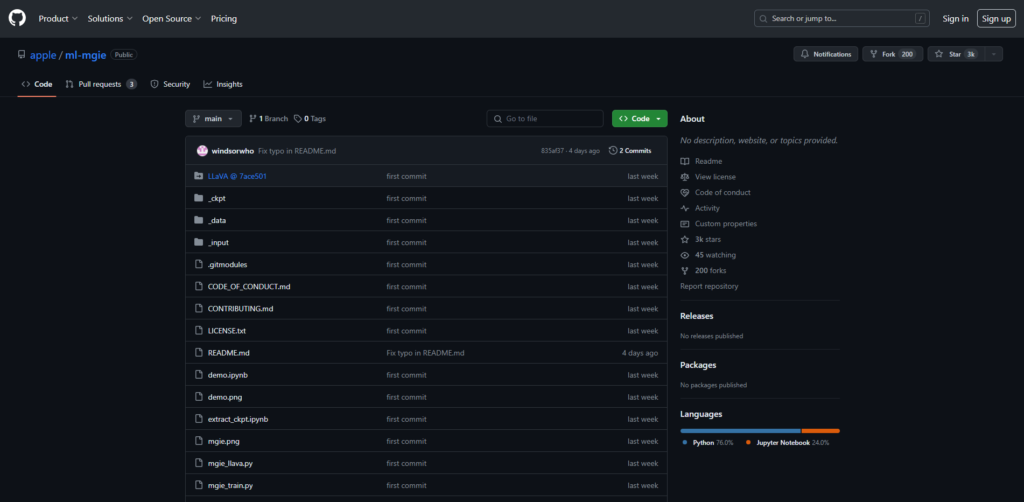Open the Pricing menu item
This screenshot has width=1024, height=502.
[x=224, y=19]
